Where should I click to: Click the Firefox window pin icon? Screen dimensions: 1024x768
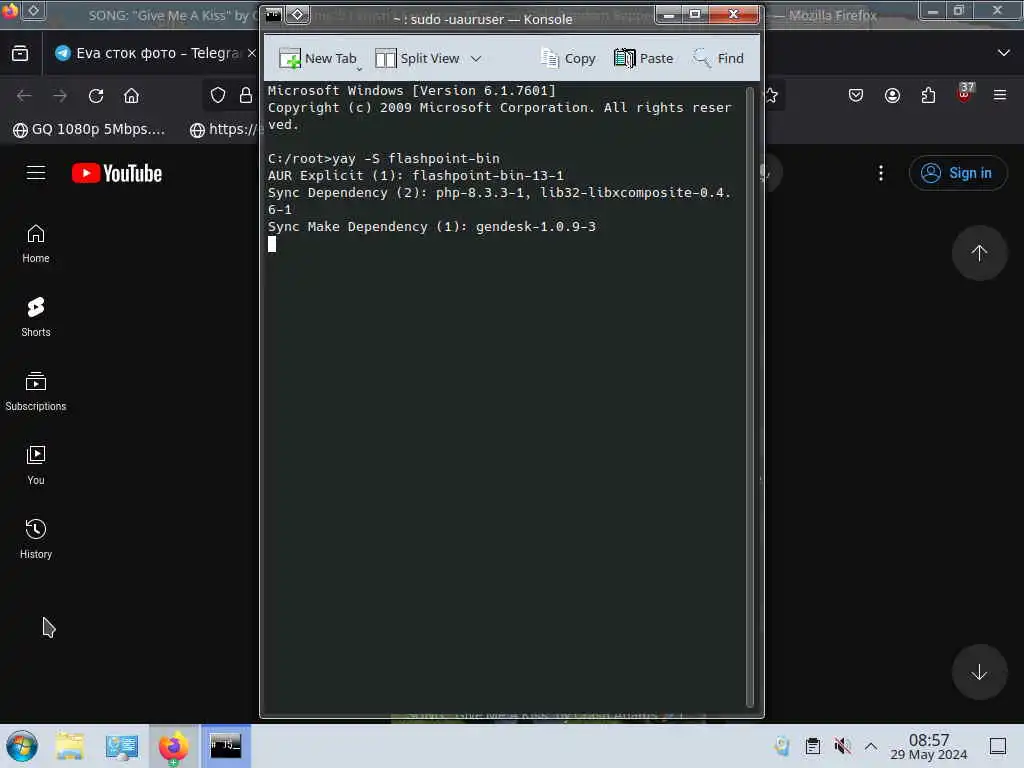pos(33,11)
